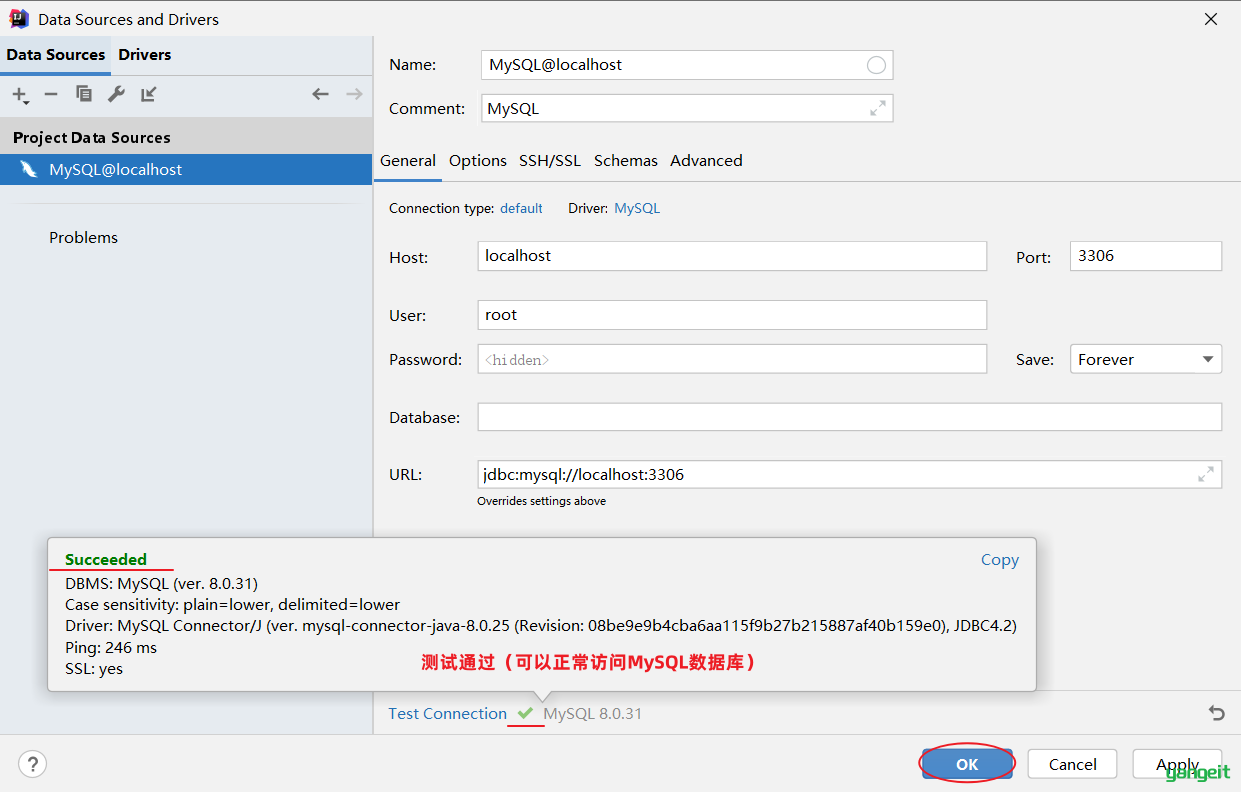Click the Cancel button
1241x792 pixels.
pos(1073,764)
